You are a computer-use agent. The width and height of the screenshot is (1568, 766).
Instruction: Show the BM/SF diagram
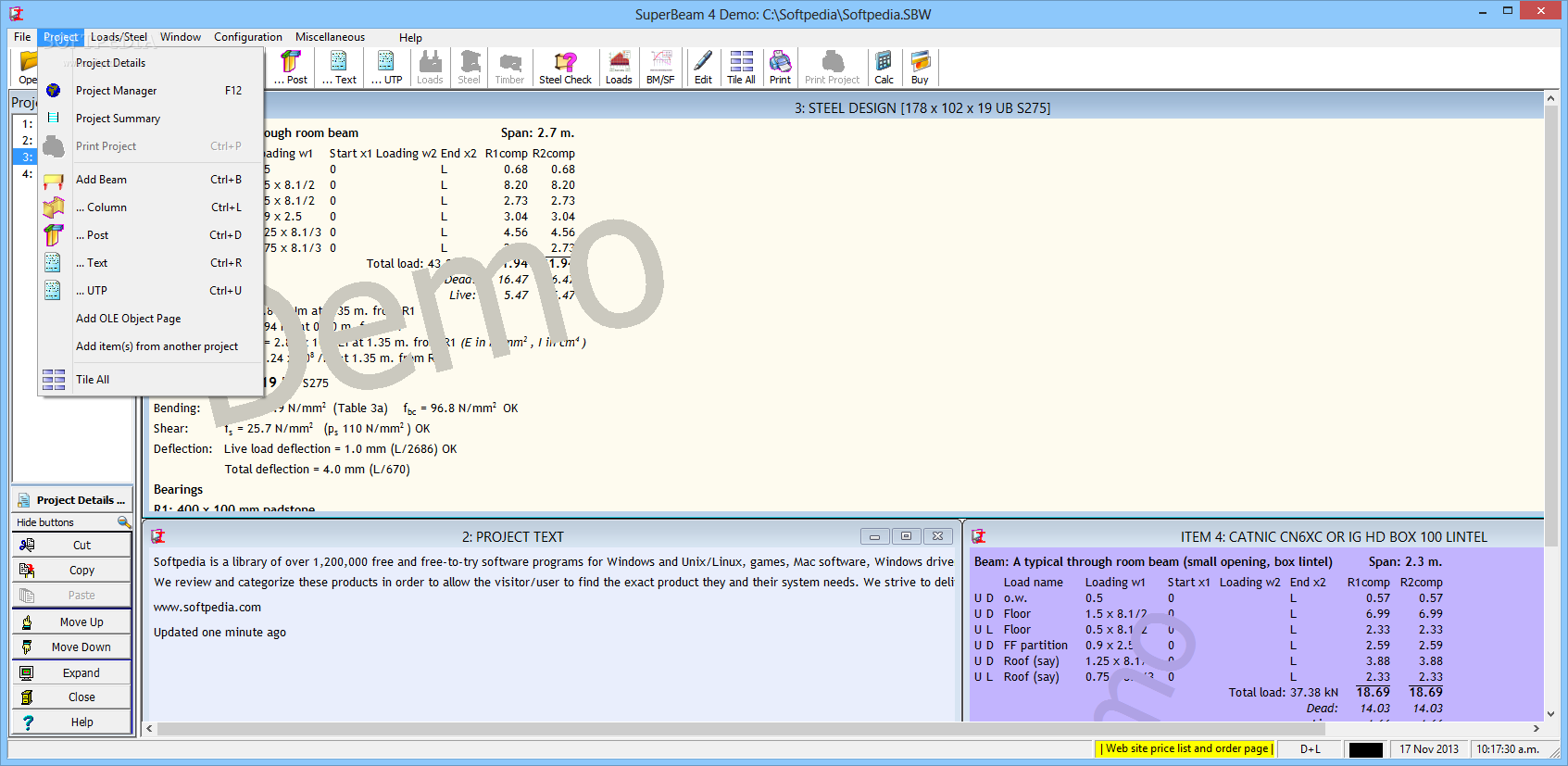(x=660, y=68)
